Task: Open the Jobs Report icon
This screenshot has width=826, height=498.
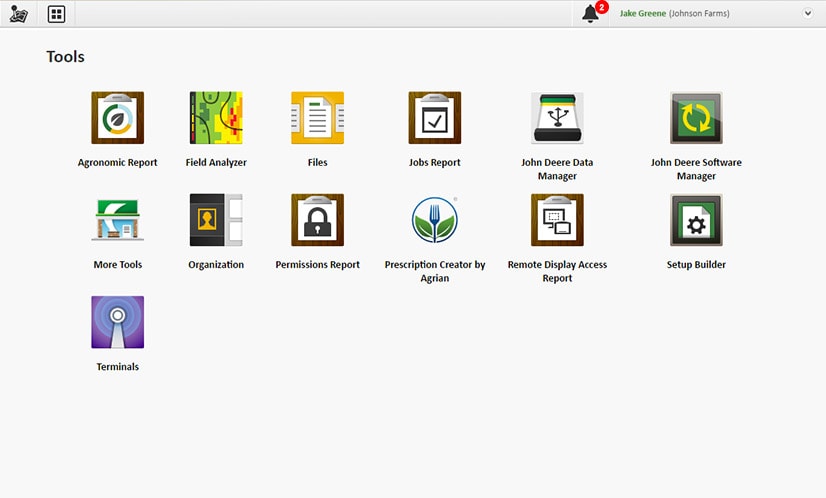Action: 435,118
